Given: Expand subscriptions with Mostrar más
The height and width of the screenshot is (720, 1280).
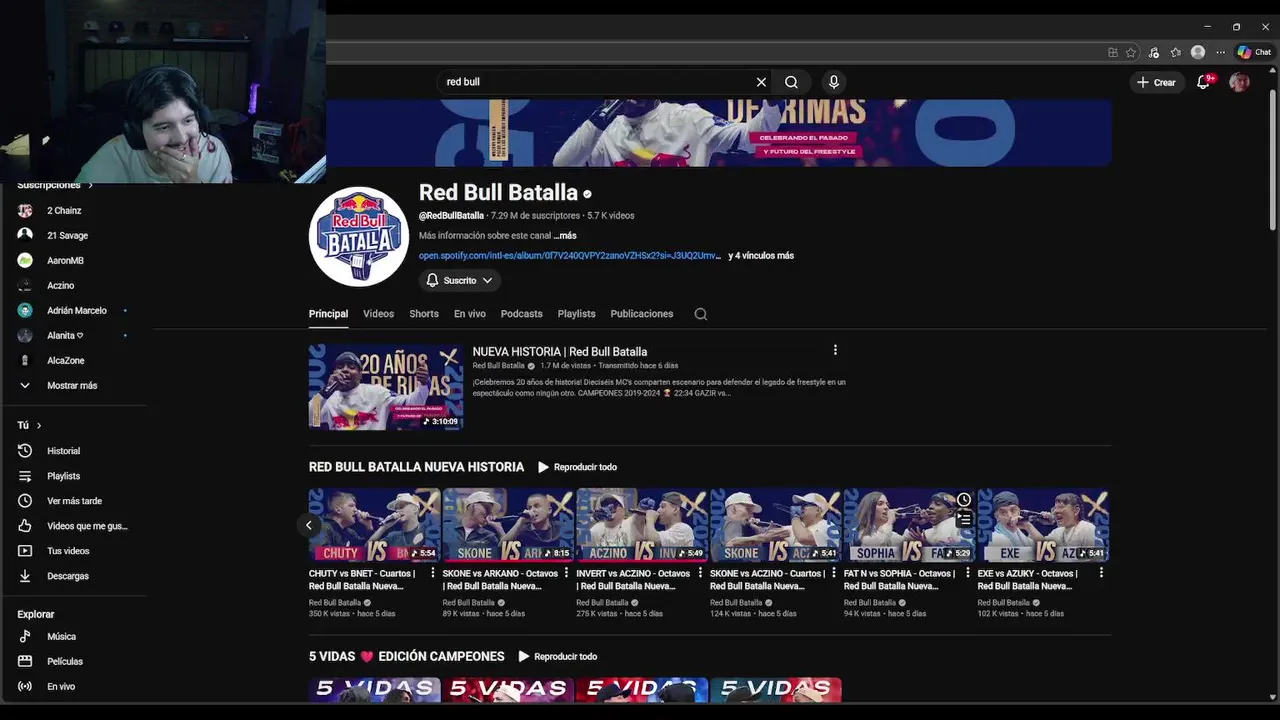Looking at the screenshot, I should tap(72, 385).
